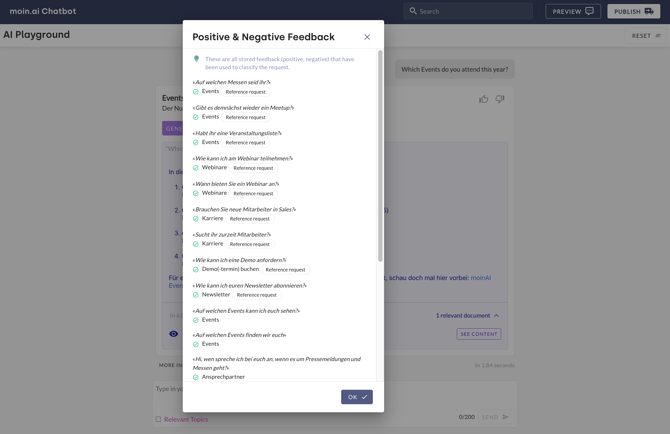
Task: Click check icon beside Ansprechpartner
Action: [196, 377]
